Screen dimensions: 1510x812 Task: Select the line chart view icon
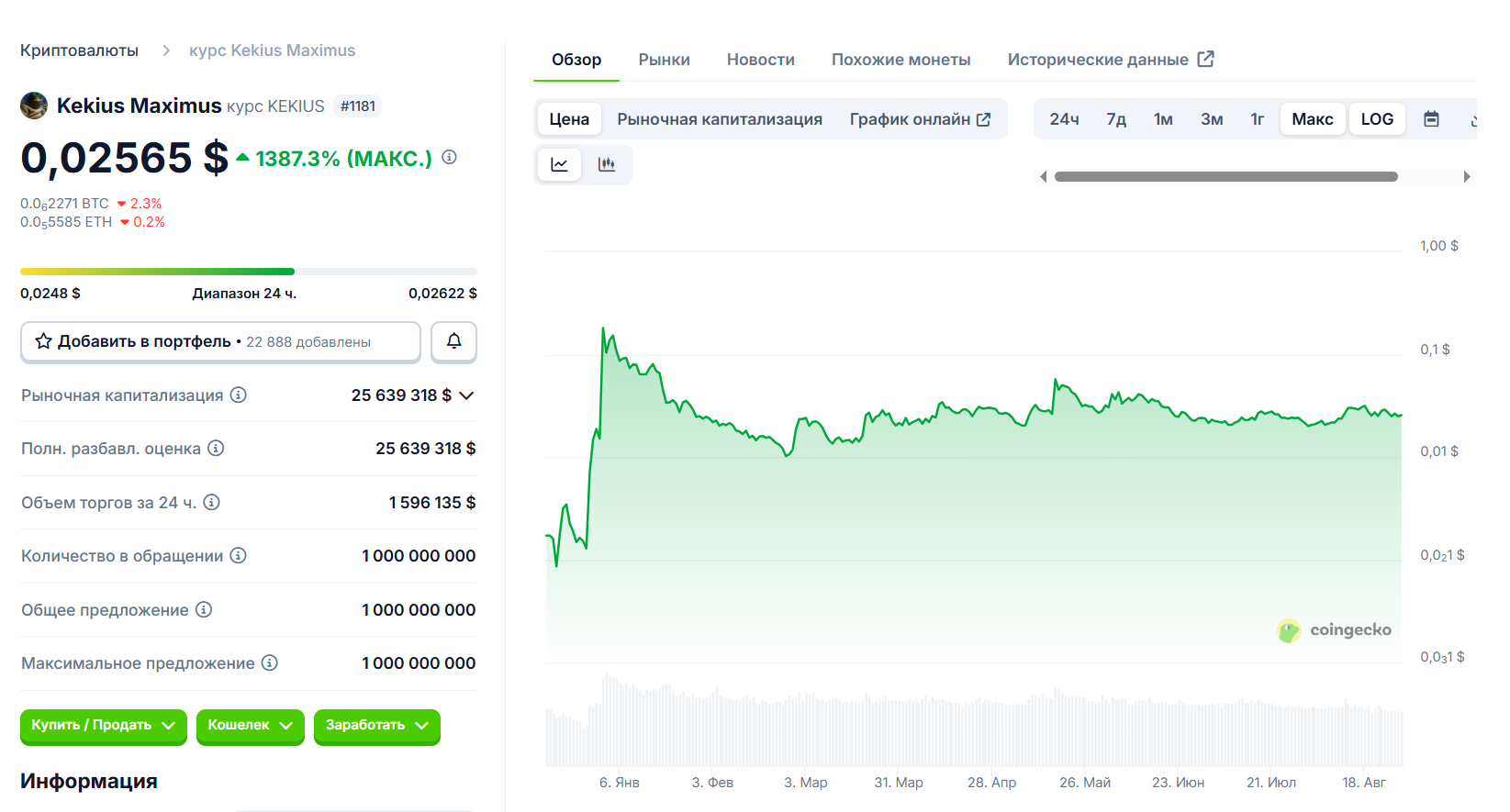coord(559,164)
